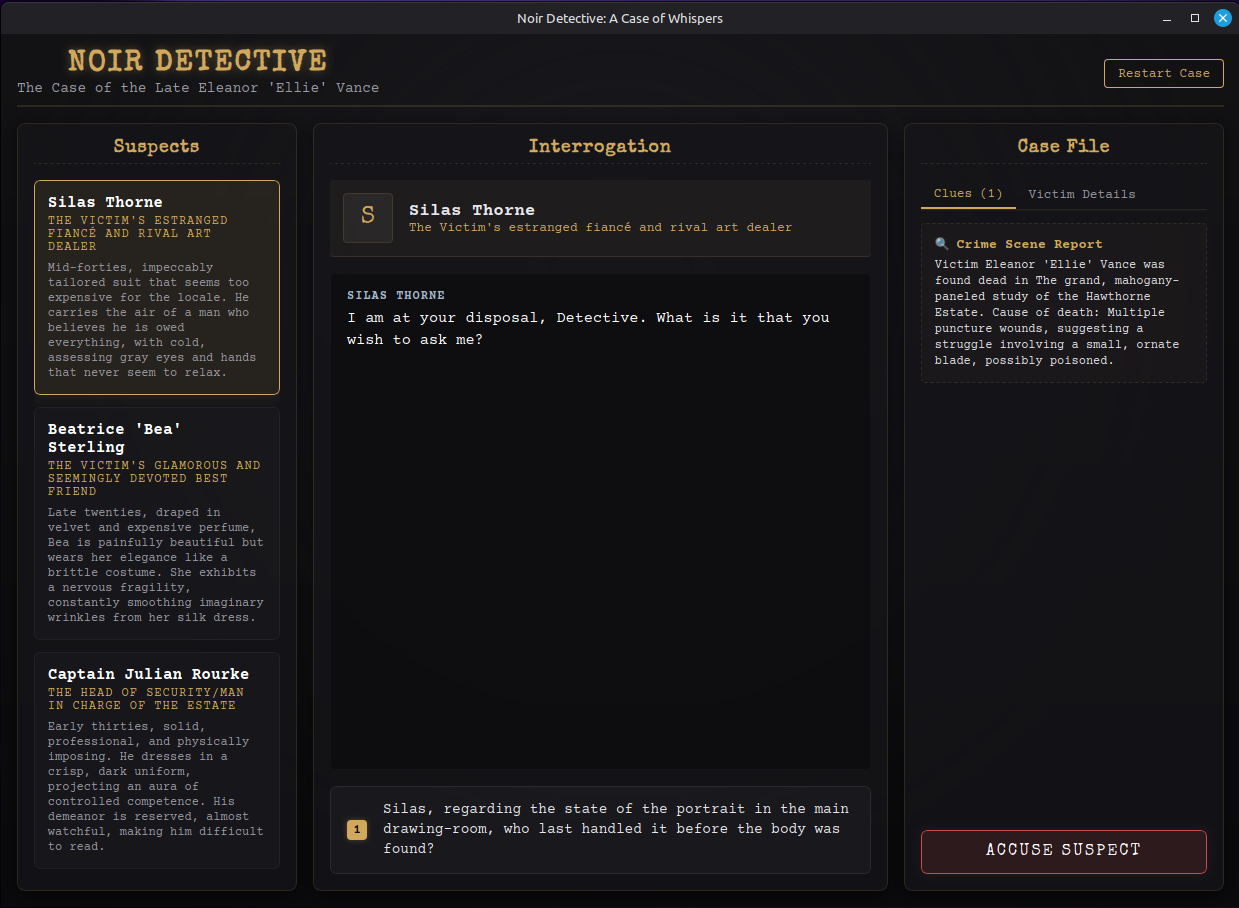
Task: Open the Crime Scene Report clue card
Action: coord(1063,302)
